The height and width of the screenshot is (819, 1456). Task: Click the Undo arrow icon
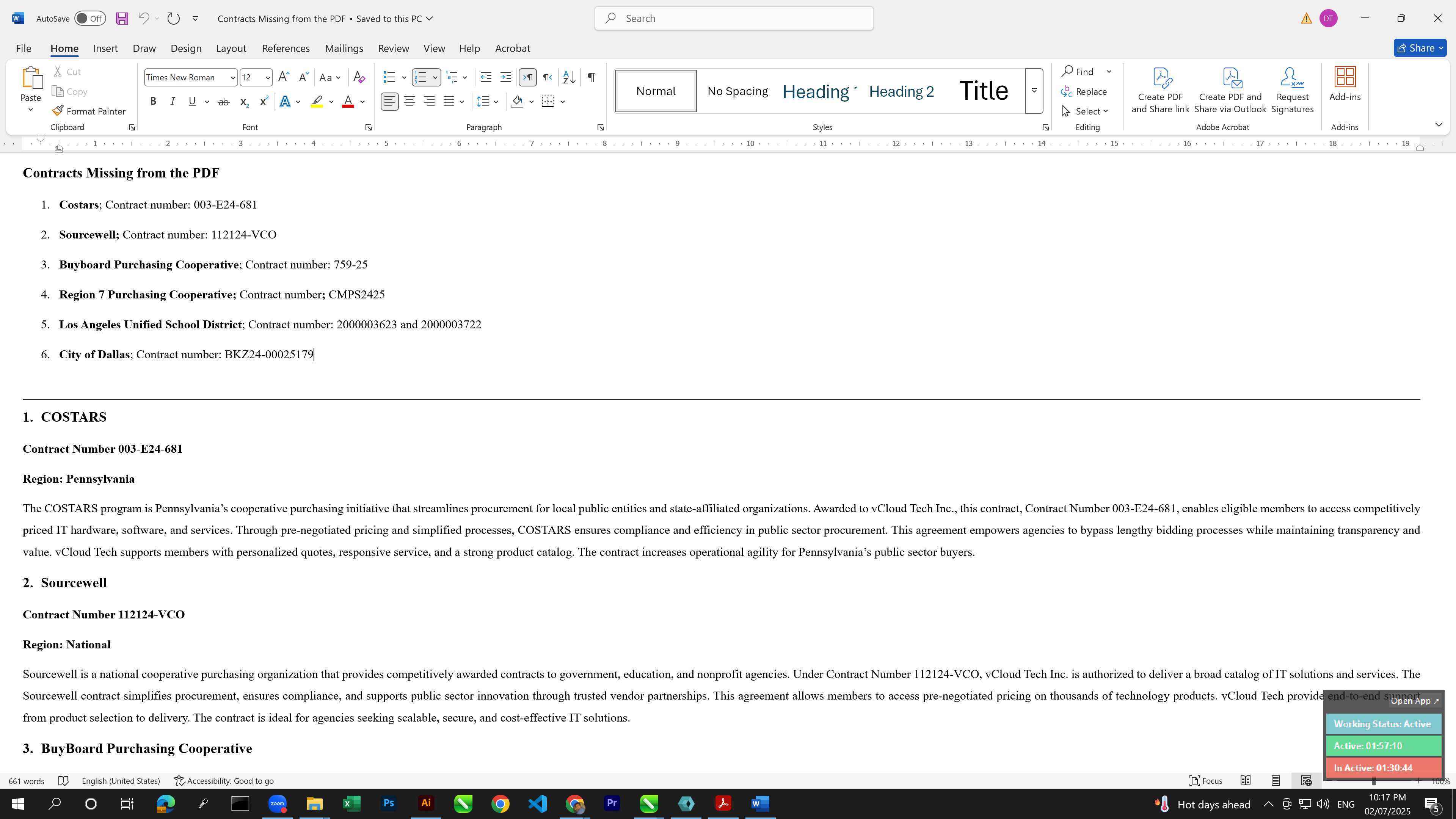(x=144, y=19)
